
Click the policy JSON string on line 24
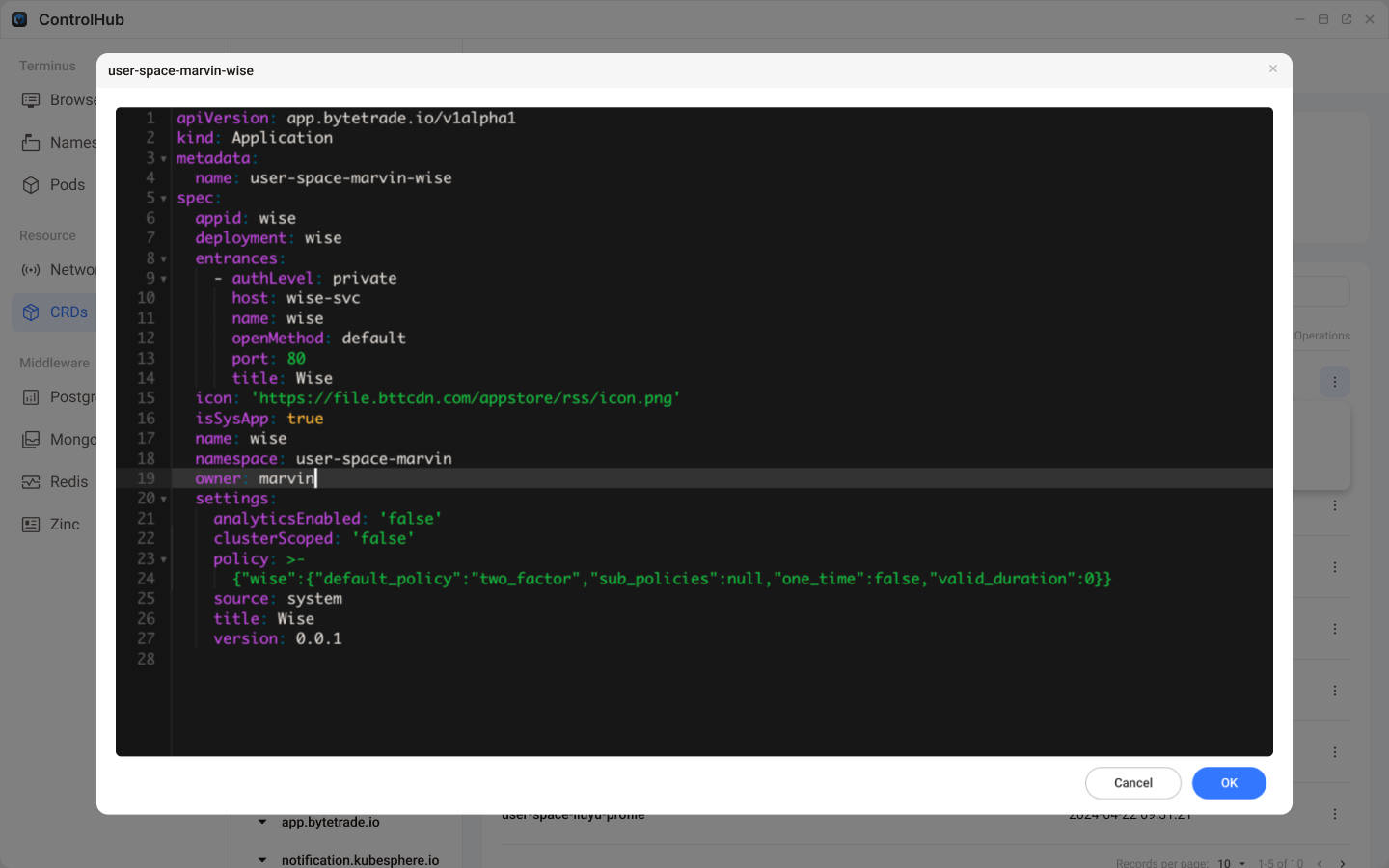pyautogui.click(x=672, y=579)
